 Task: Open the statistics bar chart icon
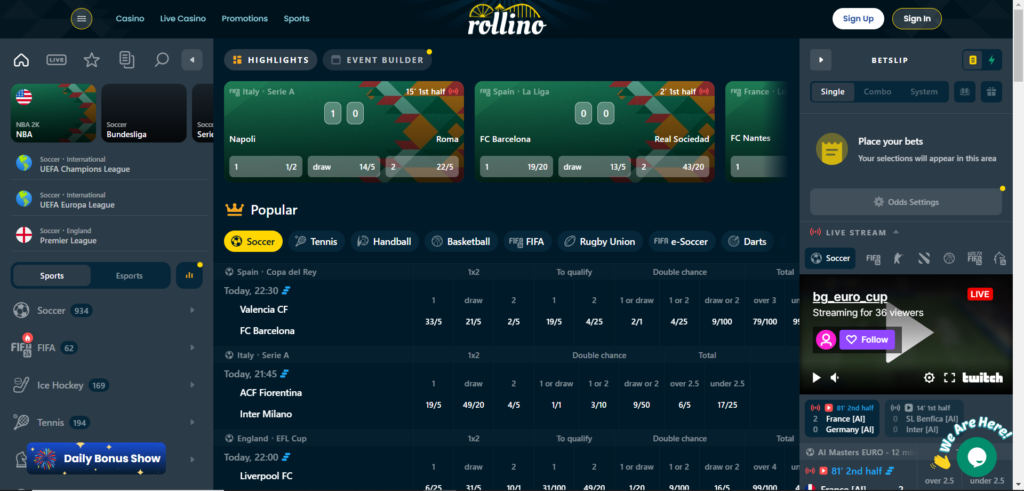point(189,275)
